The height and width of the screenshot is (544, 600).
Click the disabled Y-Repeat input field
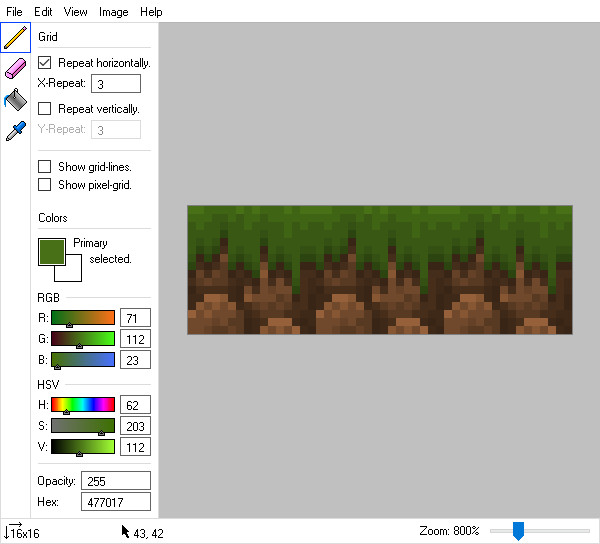coord(116,130)
